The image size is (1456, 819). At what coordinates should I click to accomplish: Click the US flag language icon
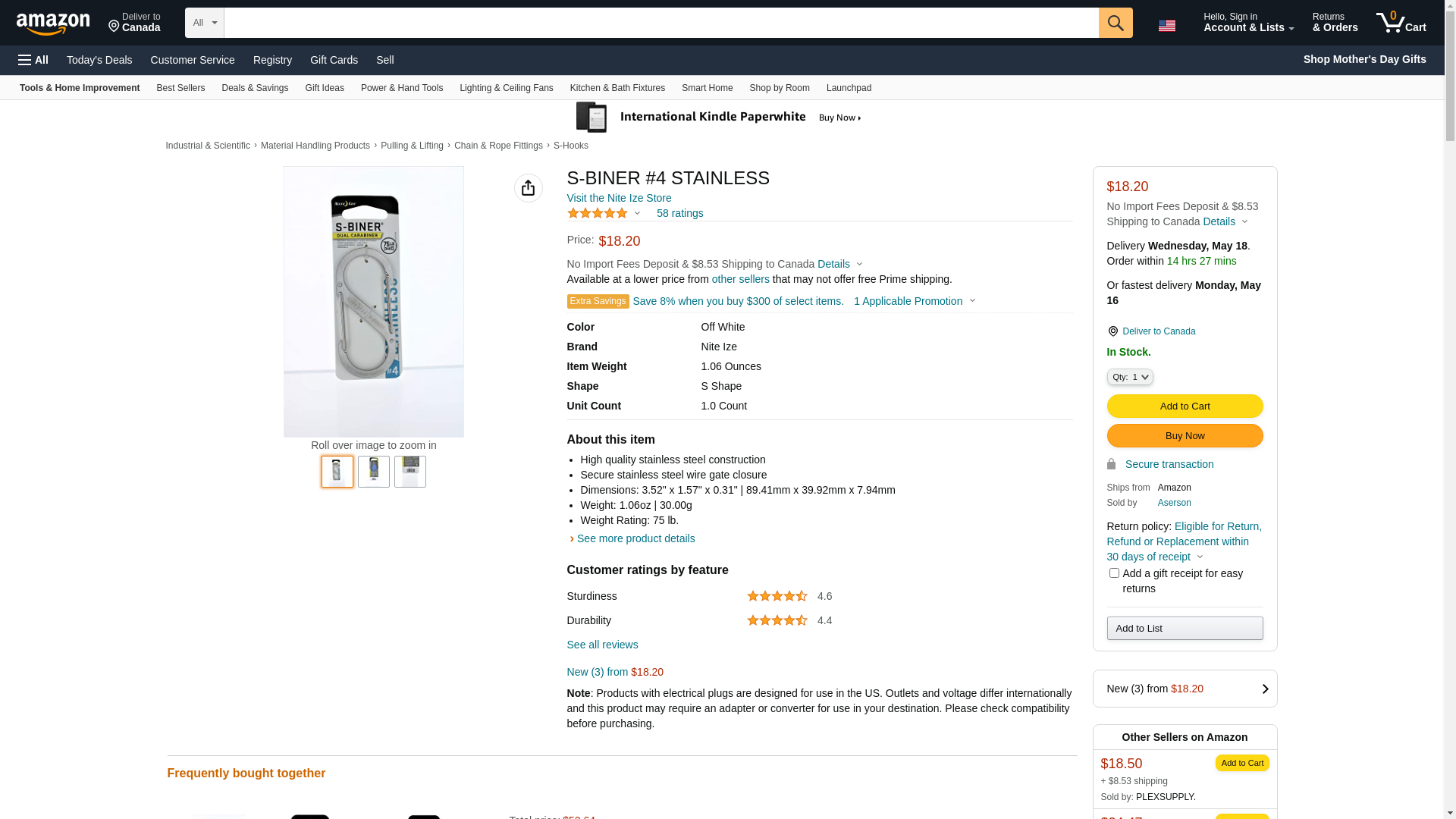[x=1166, y=26]
